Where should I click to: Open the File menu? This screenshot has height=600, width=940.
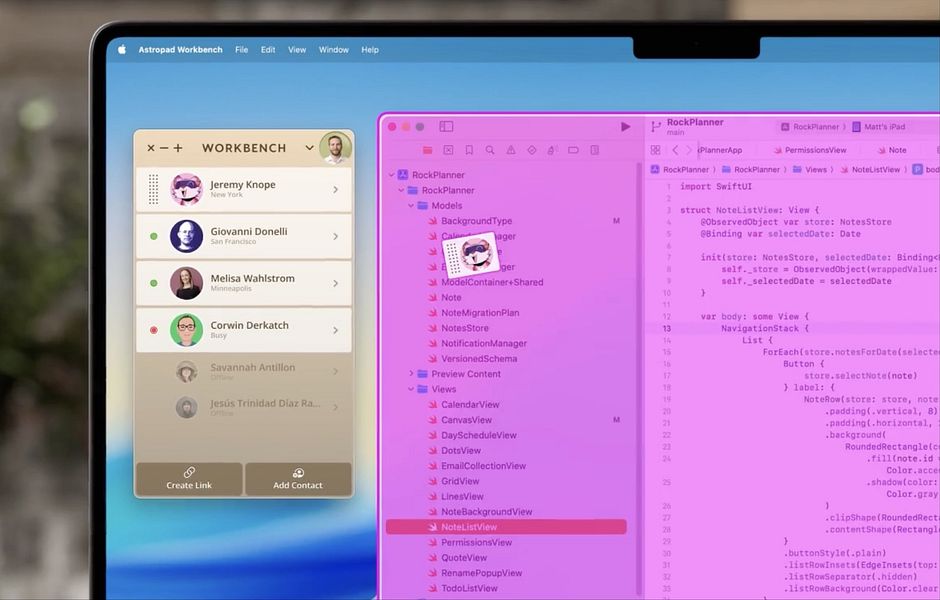point(242,50)
